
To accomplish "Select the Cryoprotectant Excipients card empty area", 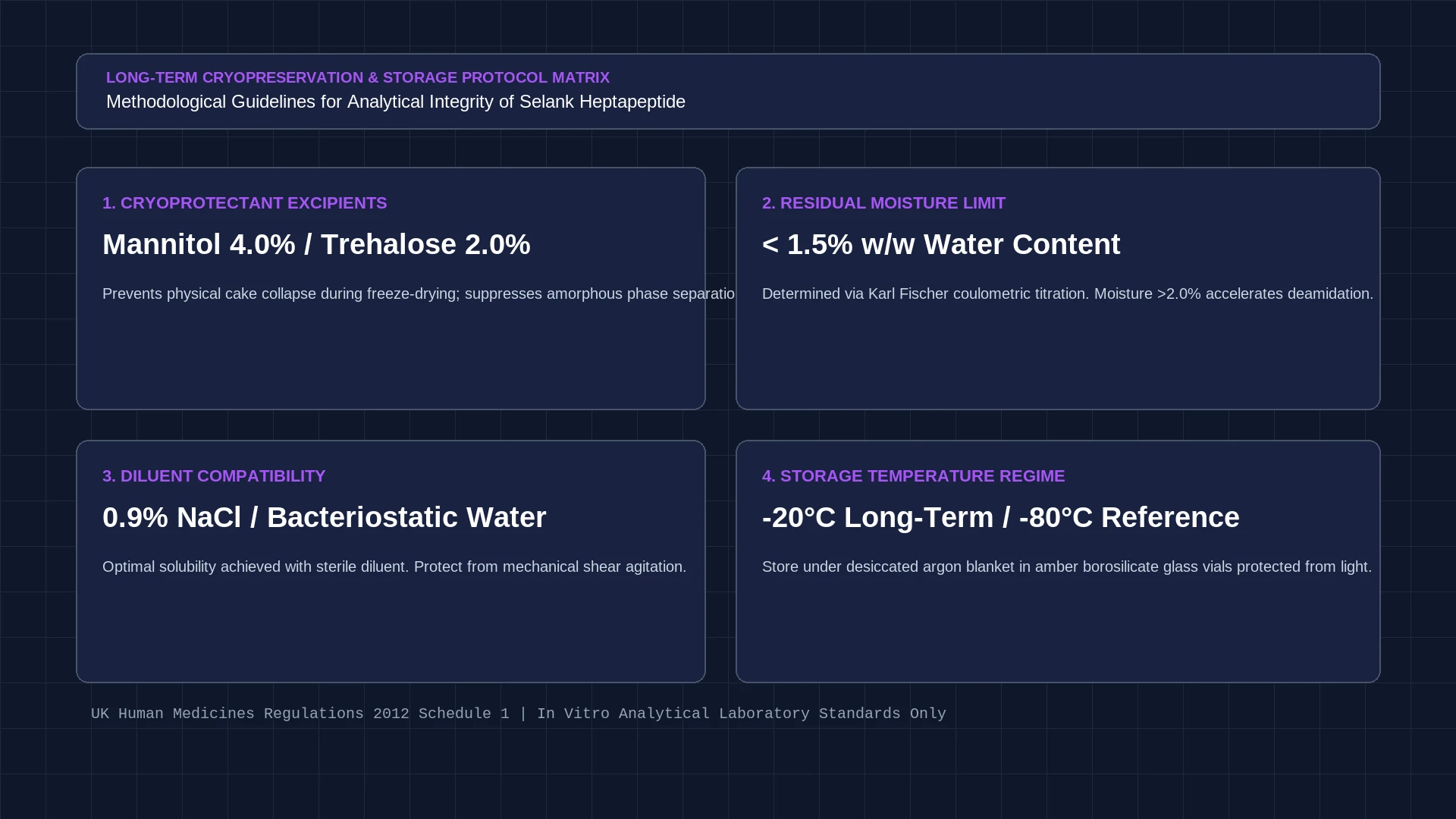I will [391, 356].
